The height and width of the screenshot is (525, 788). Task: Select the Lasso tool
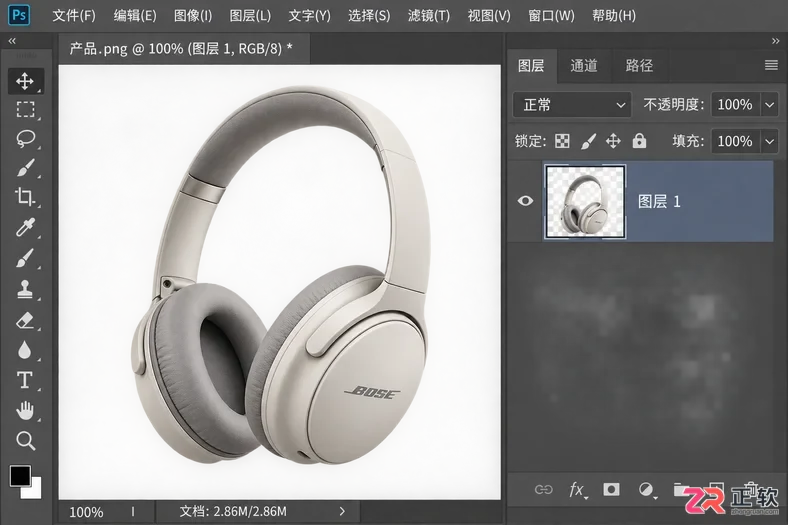[x=25, y=139]
